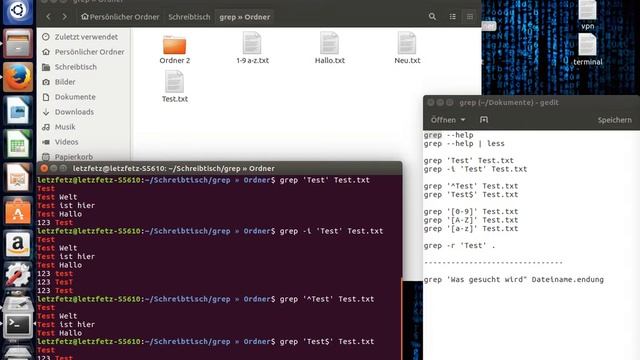Create new document in gedit
This screenshot has width=640, height=360.
pos(484,120)
